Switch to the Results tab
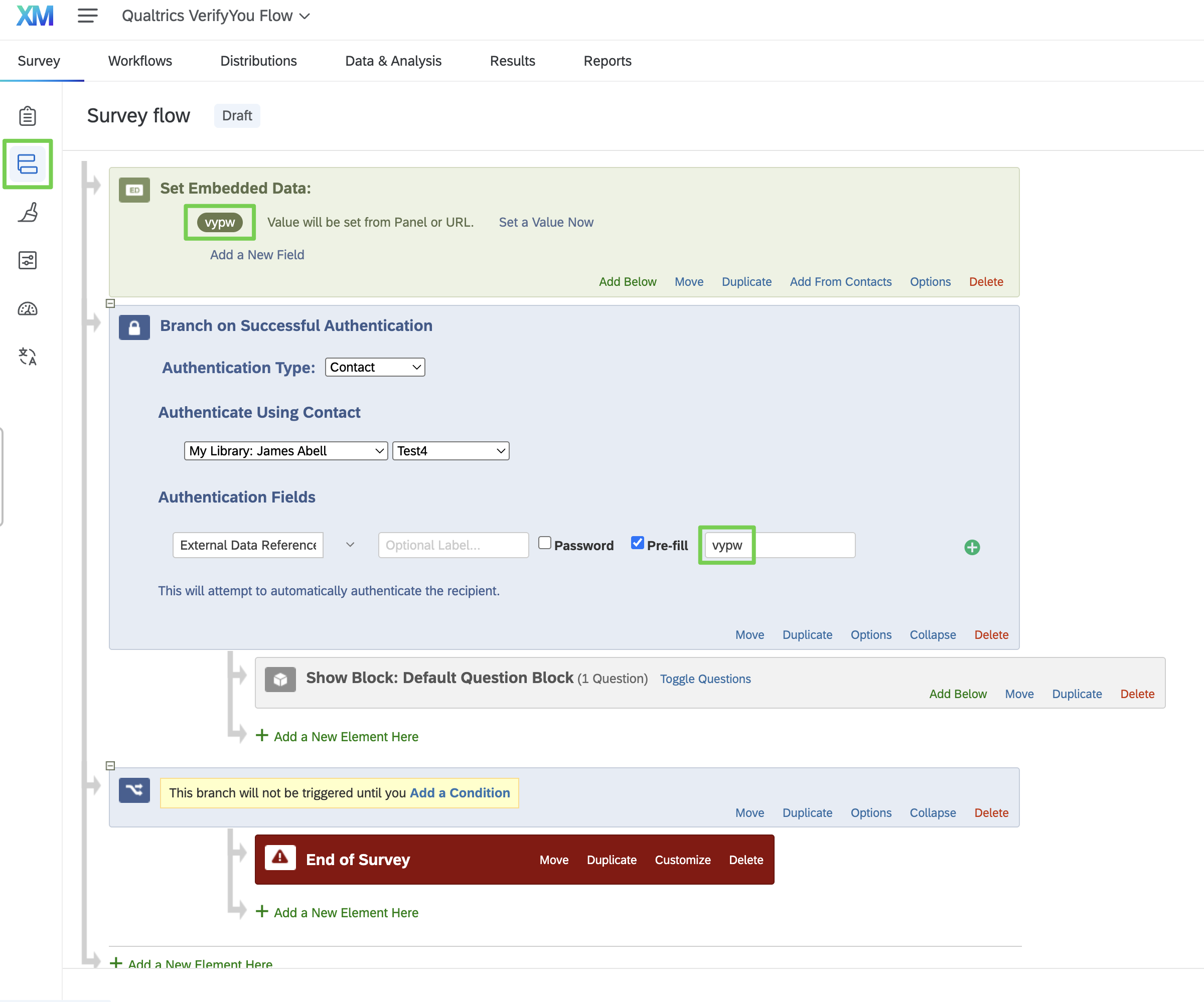This screenshot has height=1002, width=1204. [x=513, y=61]
